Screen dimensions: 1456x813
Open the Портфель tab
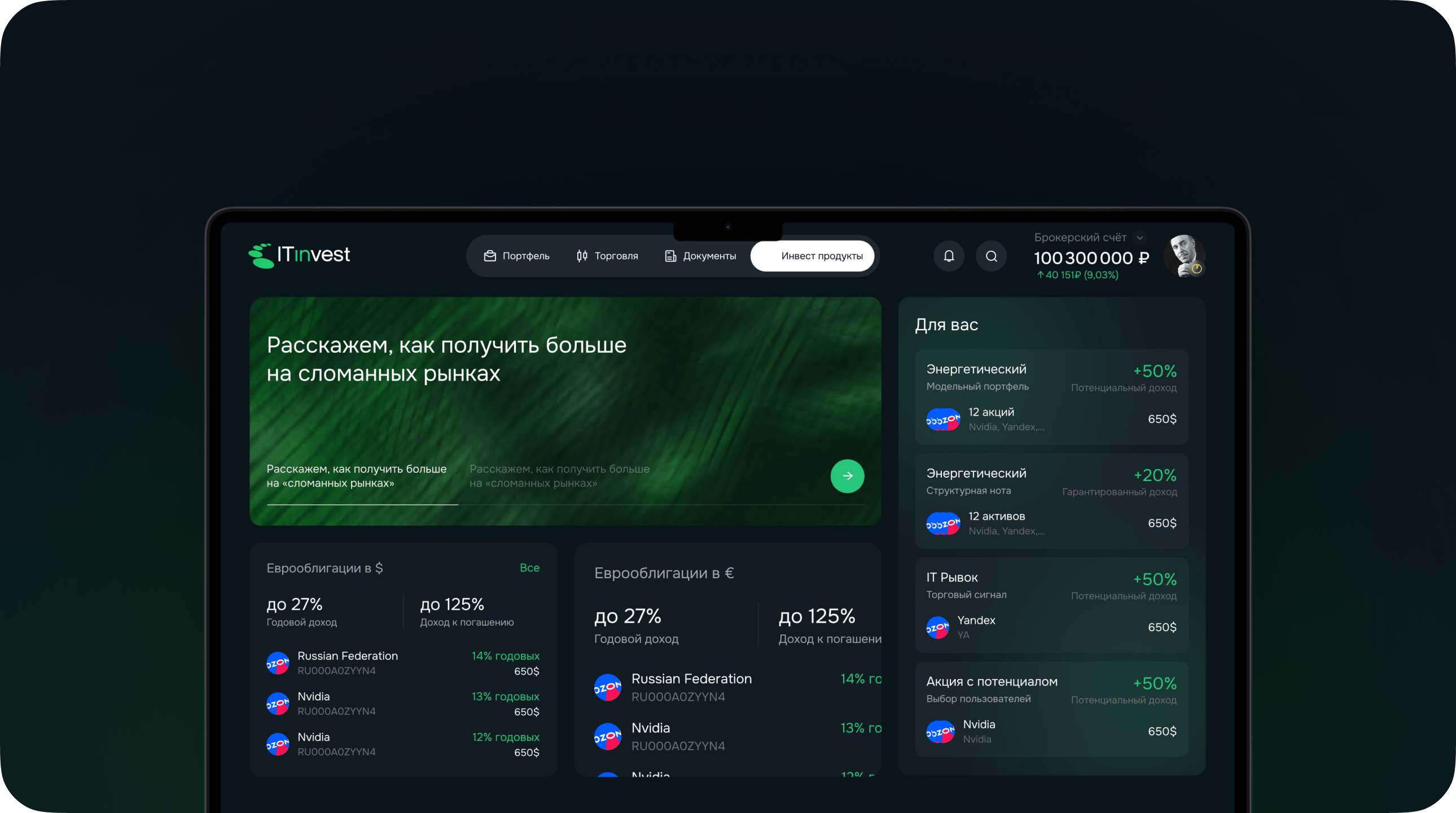point(516,256)
